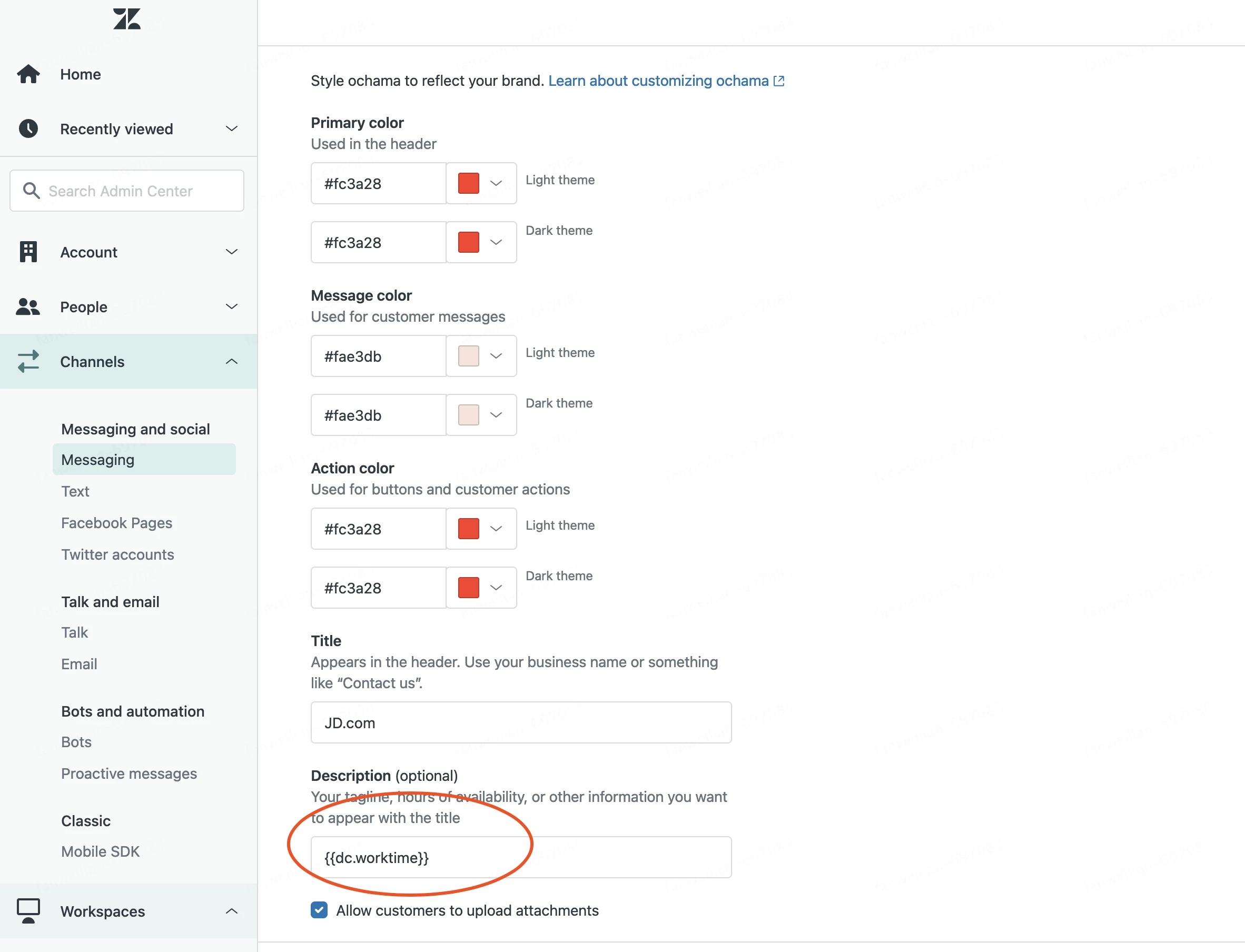The width and height of the screenshot is (1245, 952).
Task: Click the Workspaces monitor icon
Action: [x=28, y=910]
